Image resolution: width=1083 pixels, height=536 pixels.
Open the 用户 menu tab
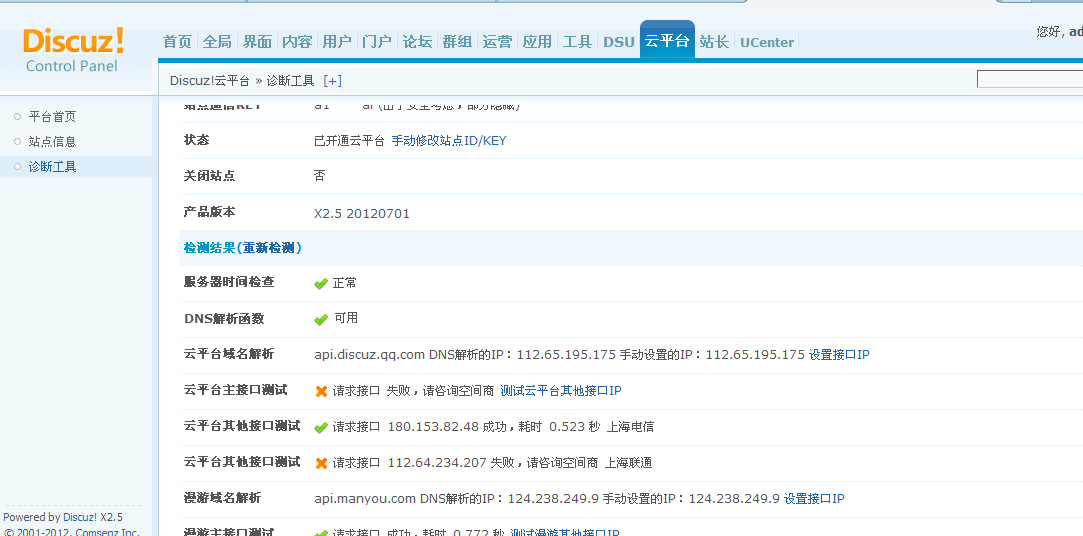coord(337,42)
